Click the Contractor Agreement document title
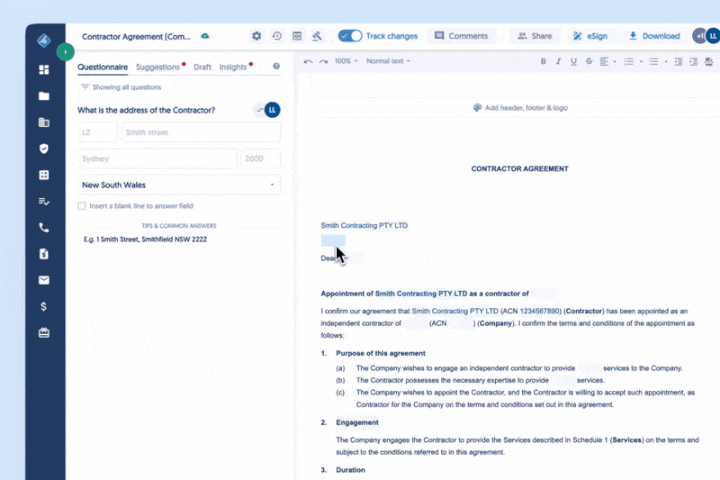This screenshot has height=480, width=720. [136, 36]
